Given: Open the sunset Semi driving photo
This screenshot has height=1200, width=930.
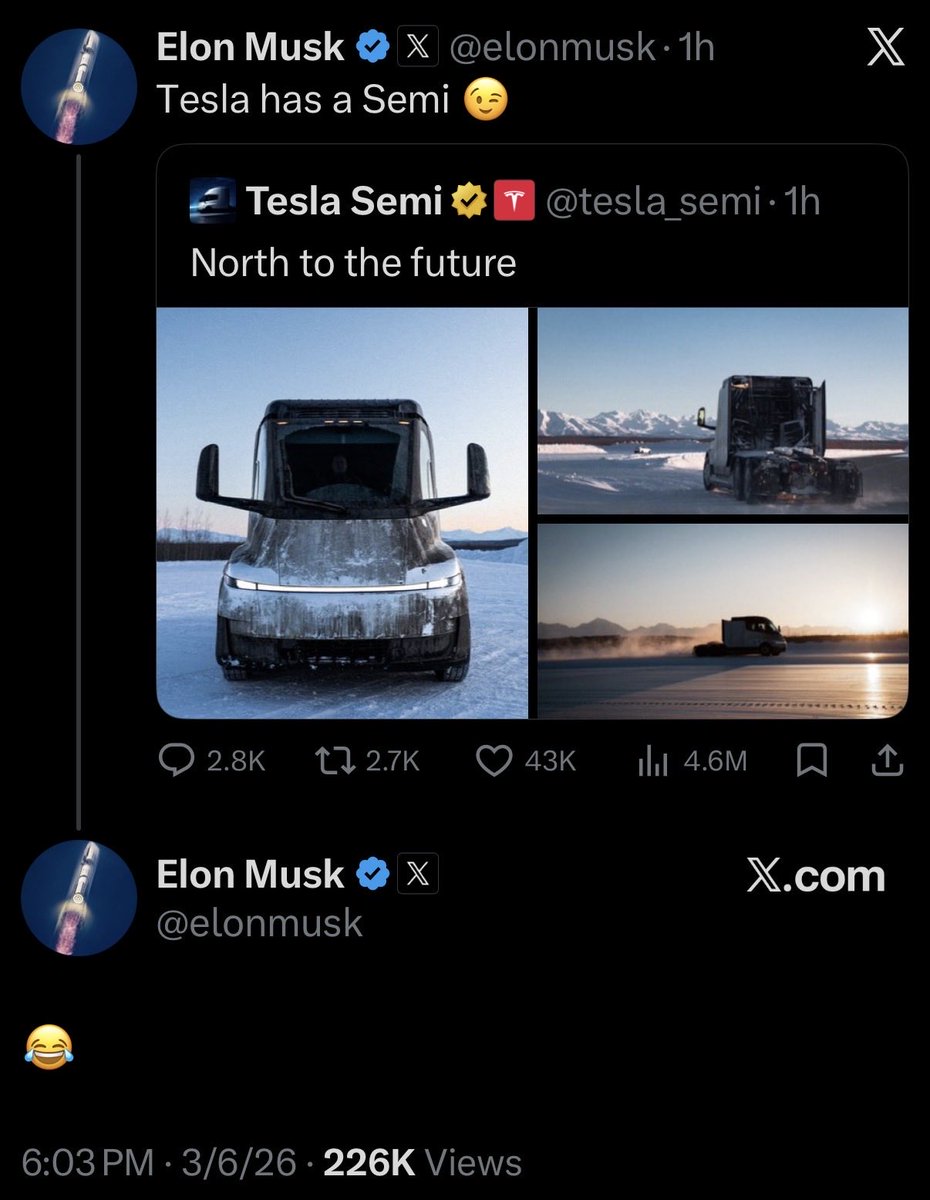Looking at the screenshot, I should pyautogui.click(x=723, y=620).
